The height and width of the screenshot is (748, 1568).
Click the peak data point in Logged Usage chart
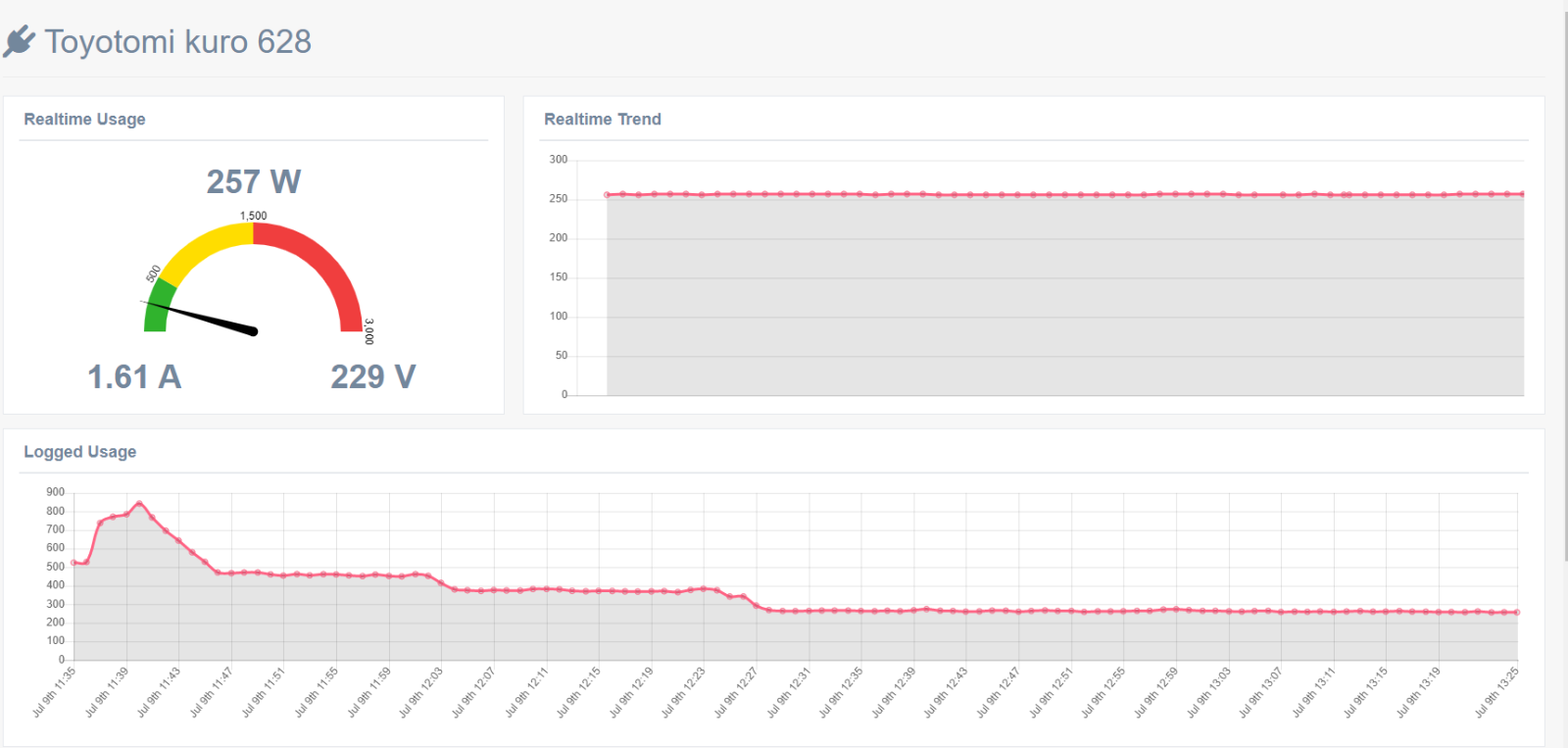pyautogui.click(x=139, y=504)
